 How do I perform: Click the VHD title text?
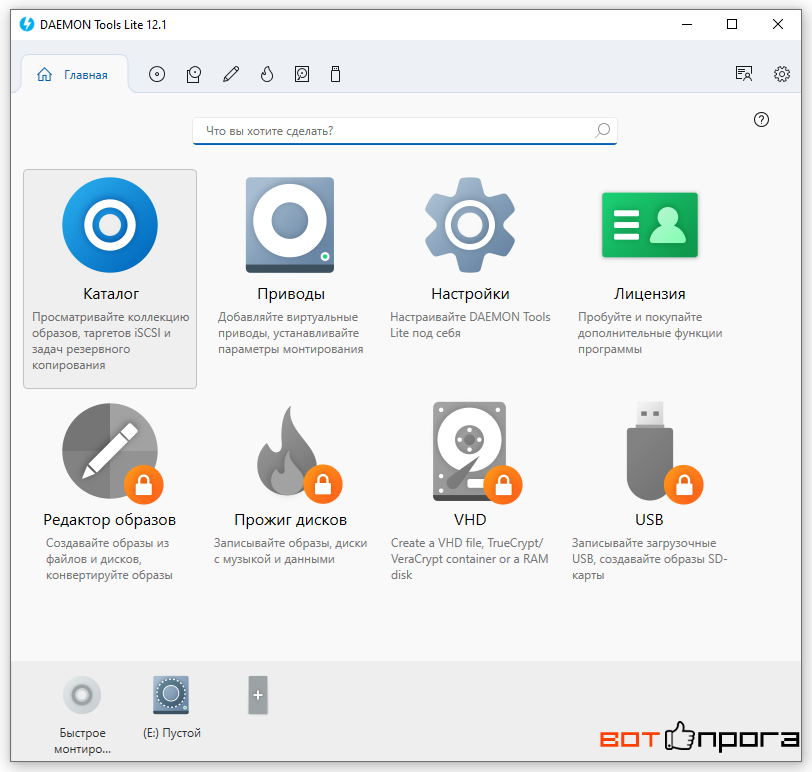tap(470, 520)
